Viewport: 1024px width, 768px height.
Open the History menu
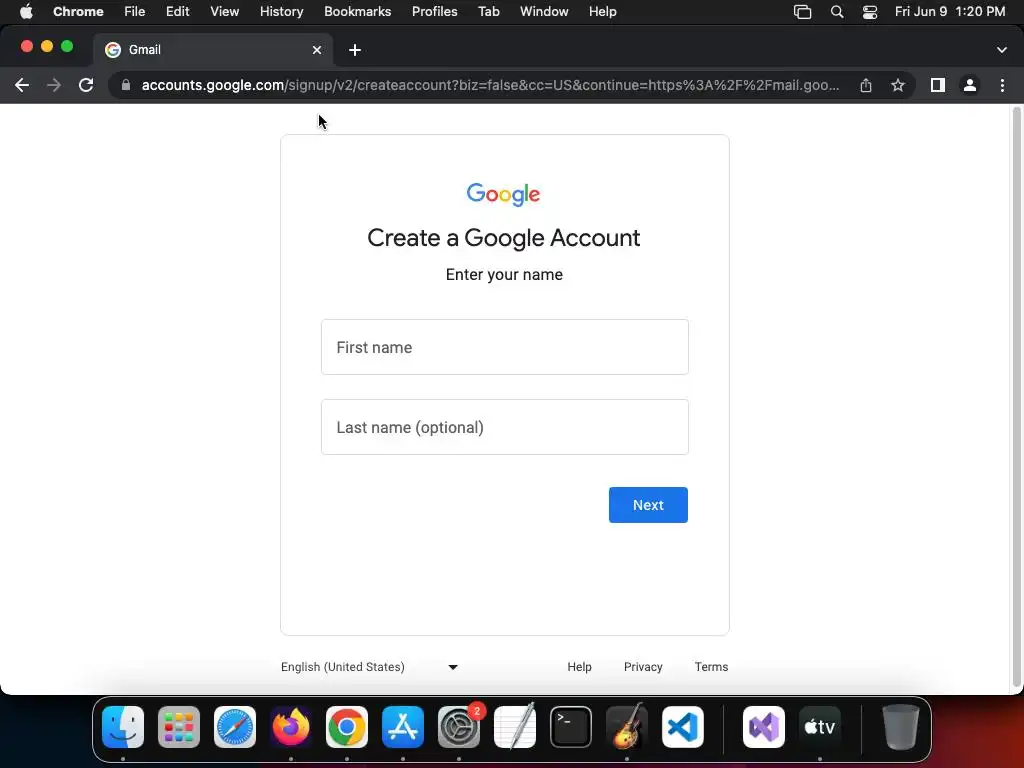coord(281,12)
